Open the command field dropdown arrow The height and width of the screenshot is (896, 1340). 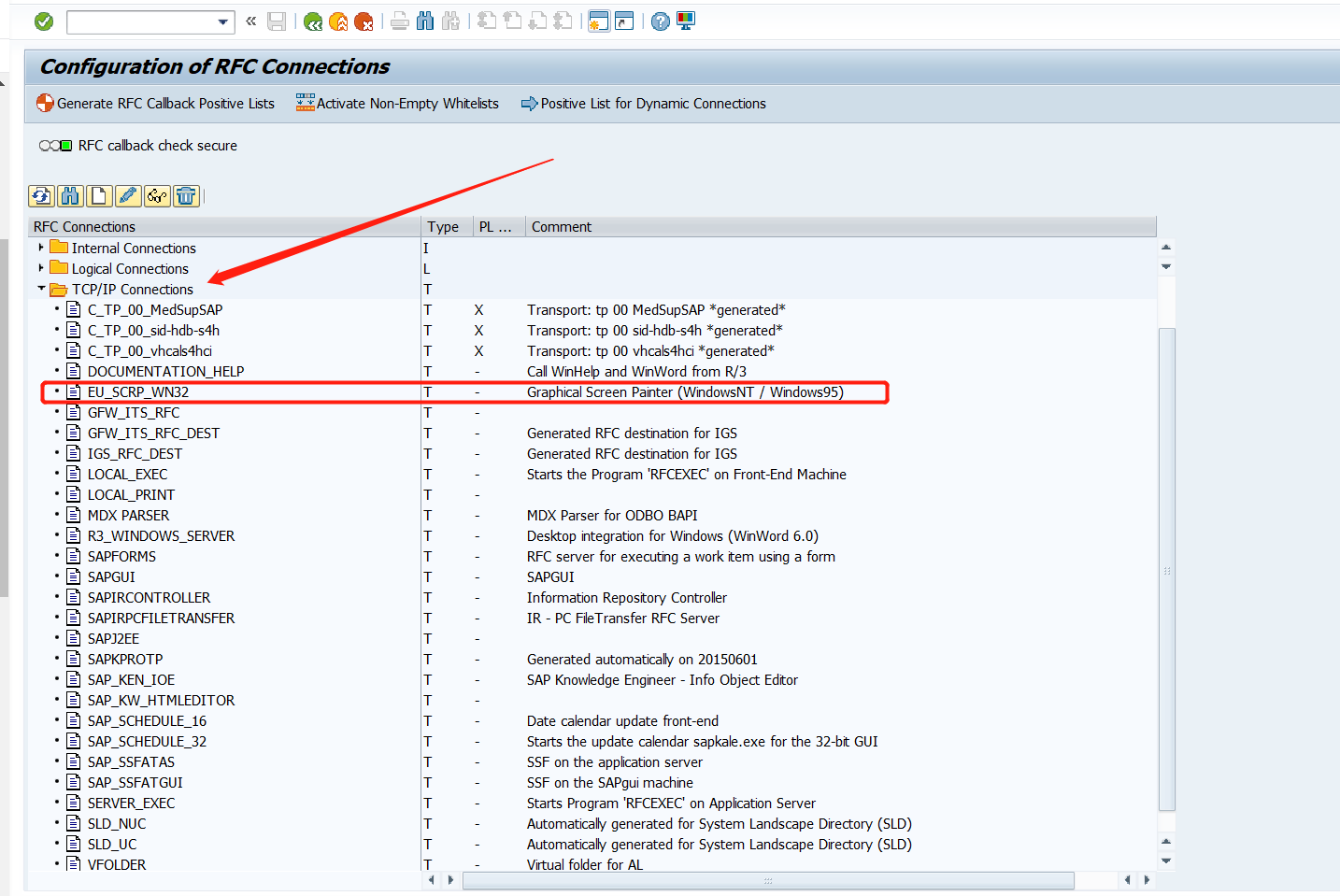click(x=221, y=21)
